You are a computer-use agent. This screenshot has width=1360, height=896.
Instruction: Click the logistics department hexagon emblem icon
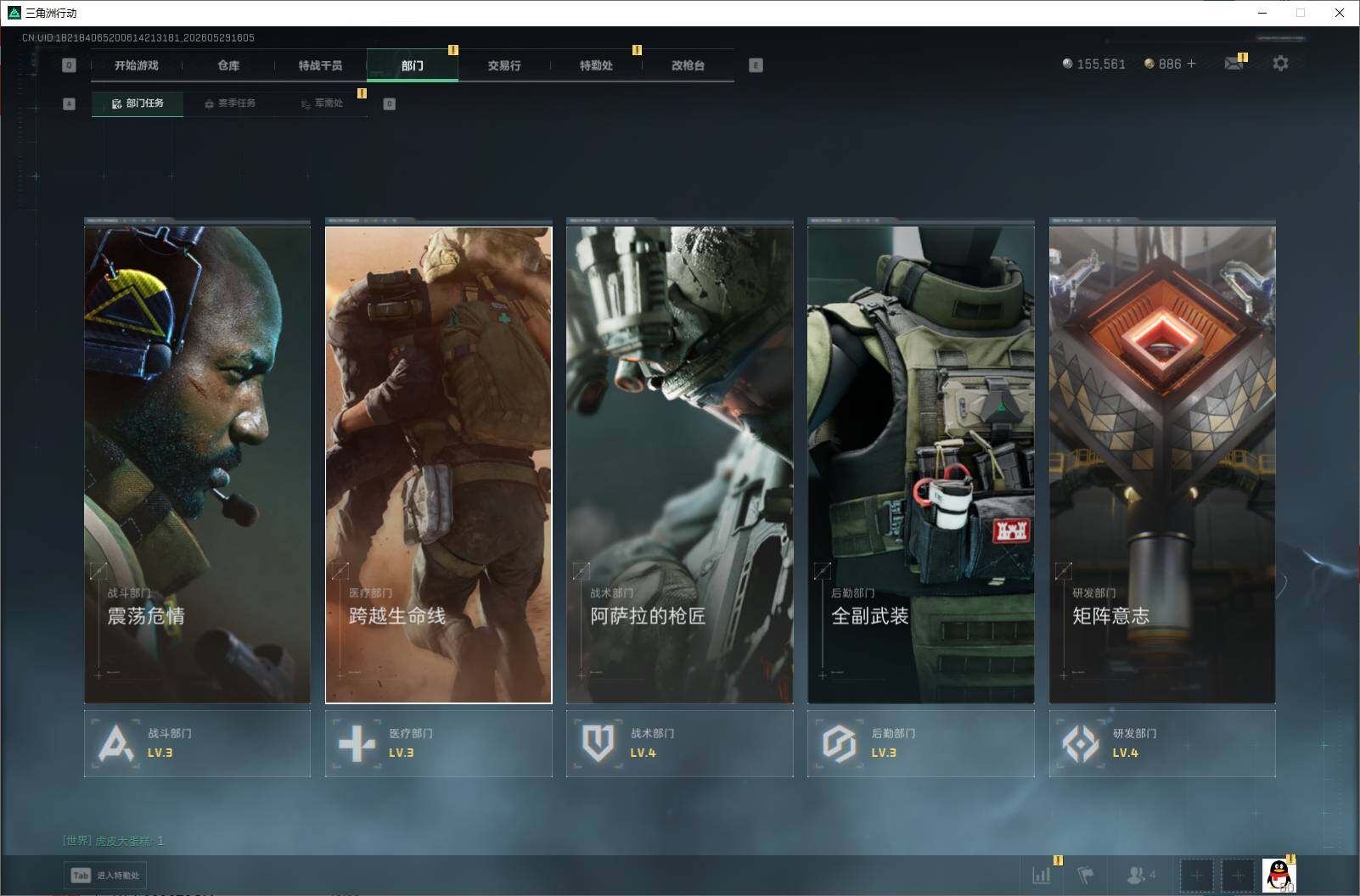click(x=840, y=744)
